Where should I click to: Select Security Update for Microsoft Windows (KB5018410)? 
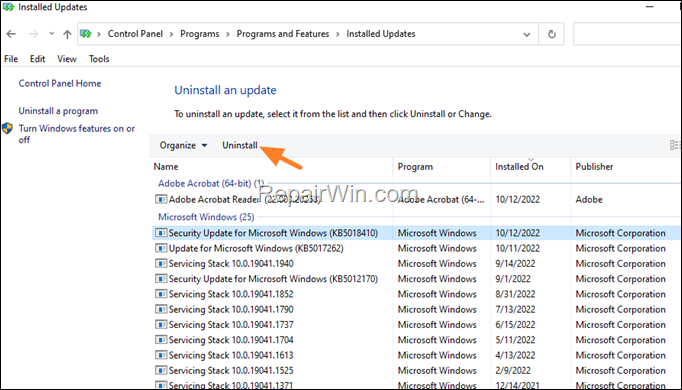273,233
